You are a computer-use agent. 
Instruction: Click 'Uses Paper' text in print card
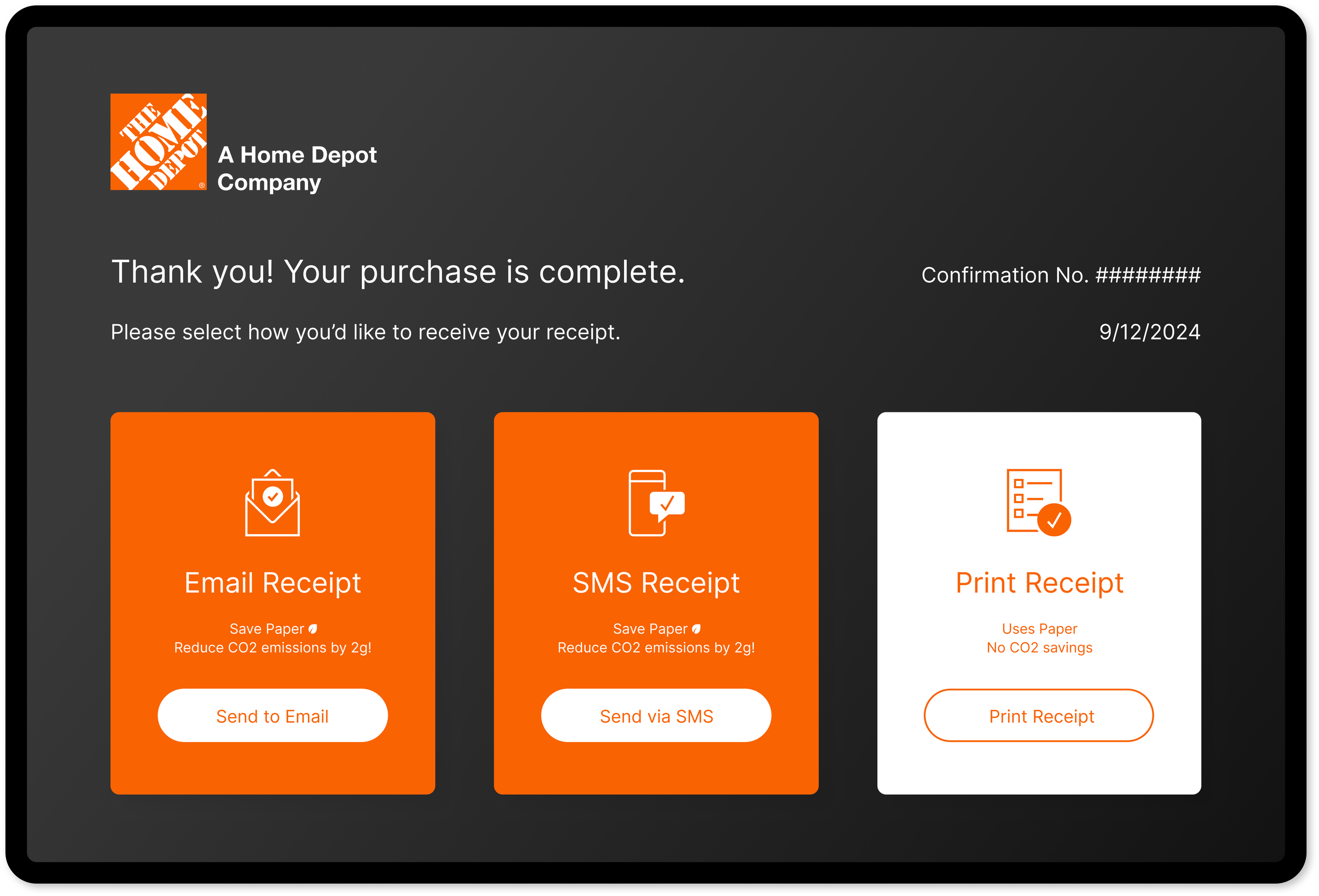click(x=1039, y=629)
